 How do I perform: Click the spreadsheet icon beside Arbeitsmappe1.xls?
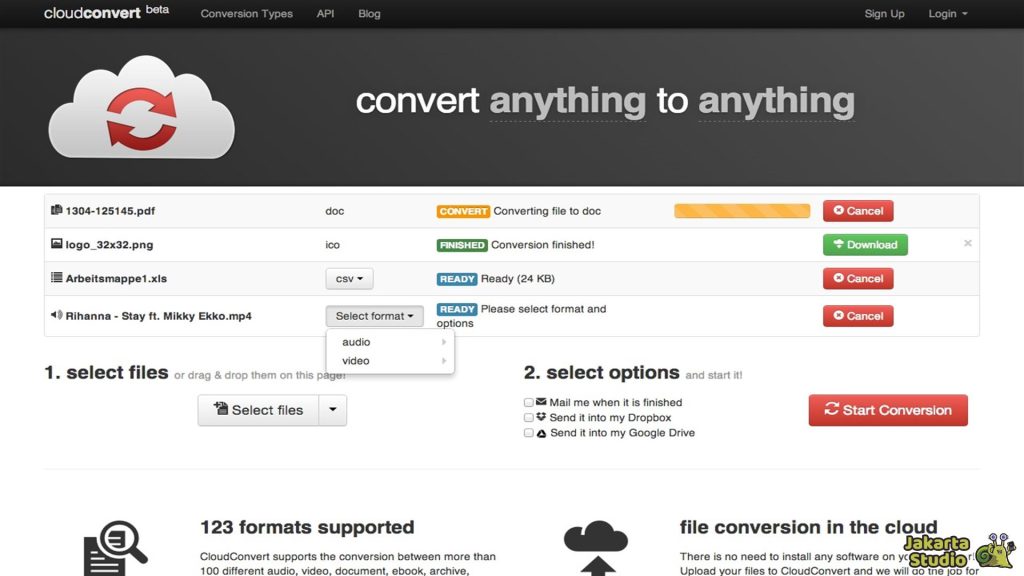pyautogui.click(x=56, y=278)
